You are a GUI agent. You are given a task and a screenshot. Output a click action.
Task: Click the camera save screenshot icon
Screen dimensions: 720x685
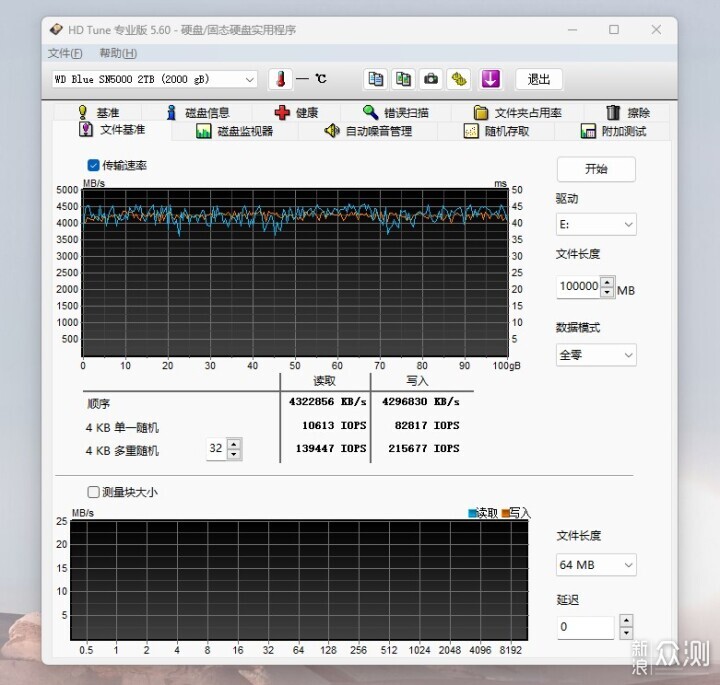pos(431,79)
